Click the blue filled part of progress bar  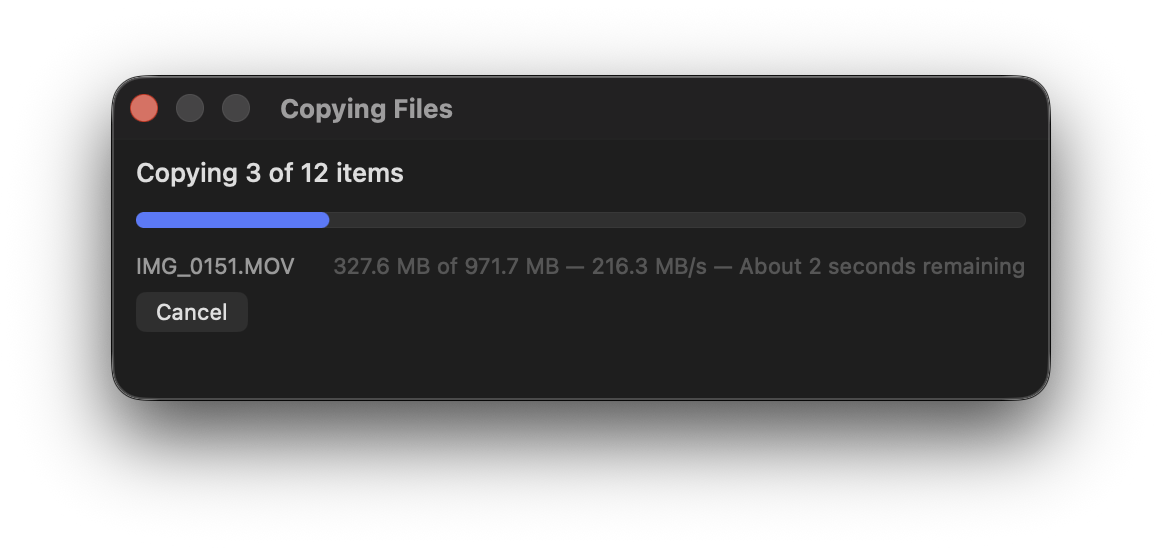pyautogui.click(x=230, y=220)
